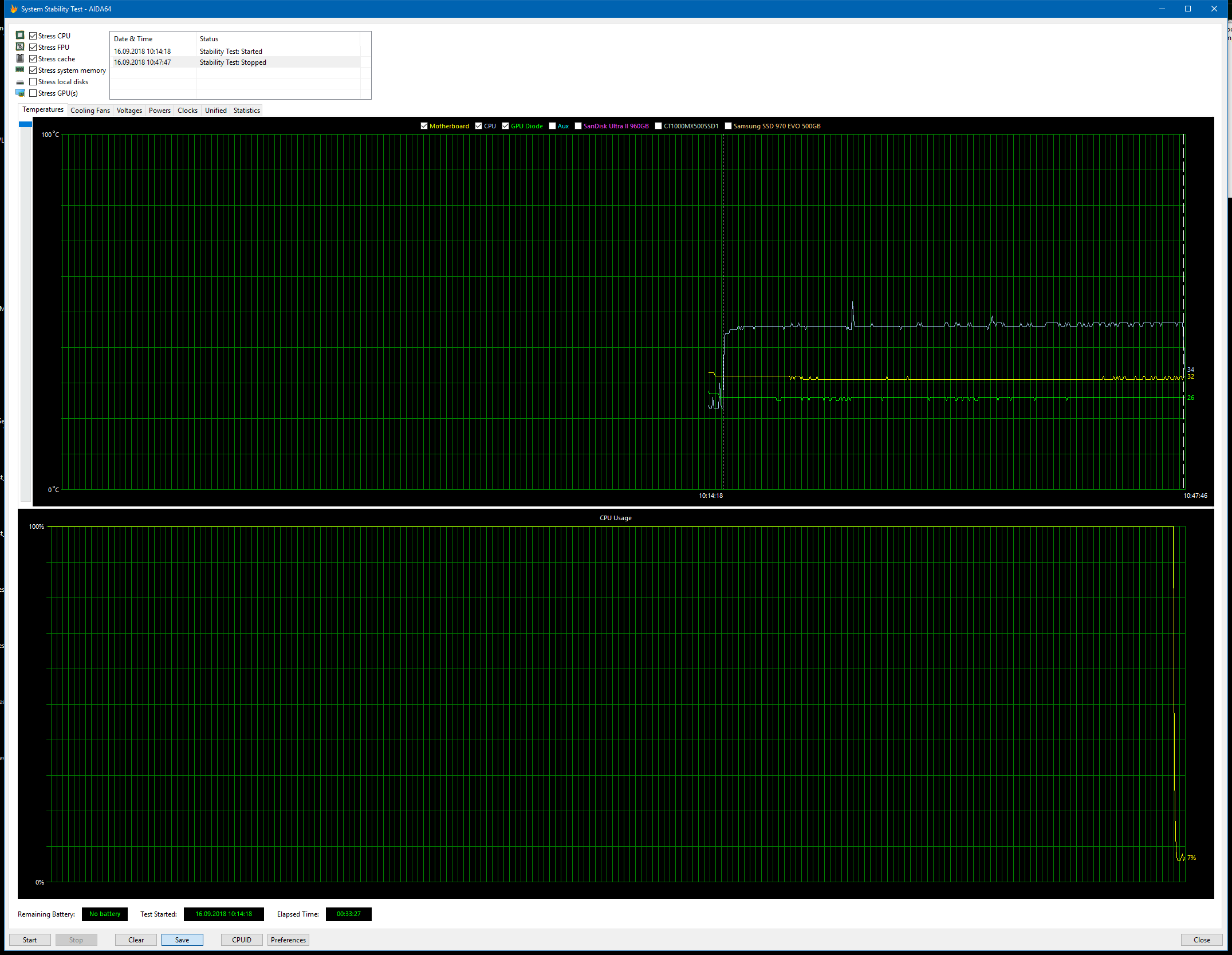Open CPUID panel button
The width and height of the screenshot is (1232, 955).
[241, 940]
